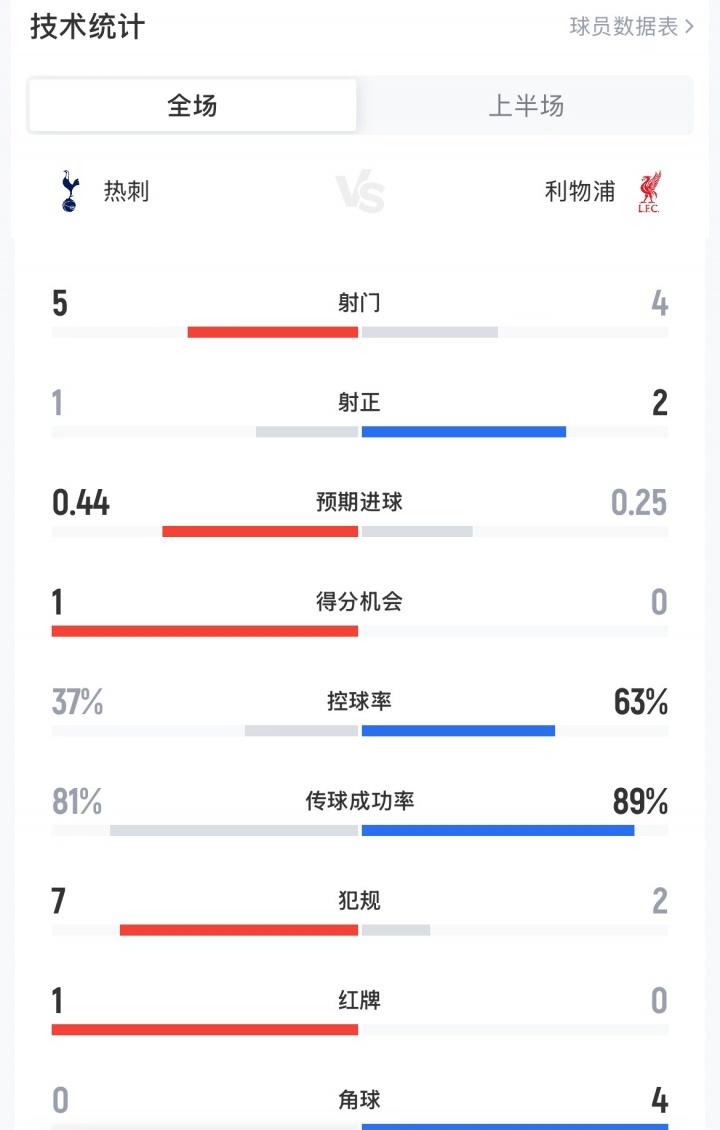Click the red 射门 shots bar
Screen dimensions: 720x1130
coord(273,332)
